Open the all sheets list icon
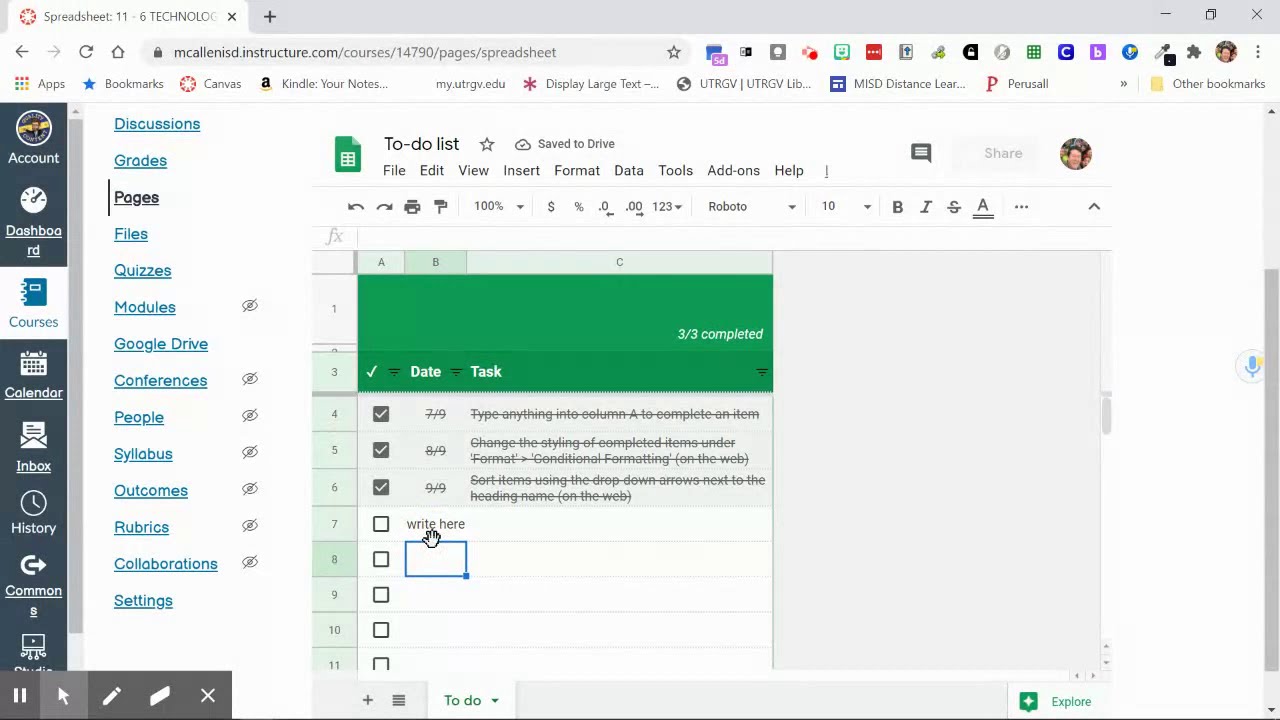The height and width of the screenshot is (720, 1280). click(398, 700)
